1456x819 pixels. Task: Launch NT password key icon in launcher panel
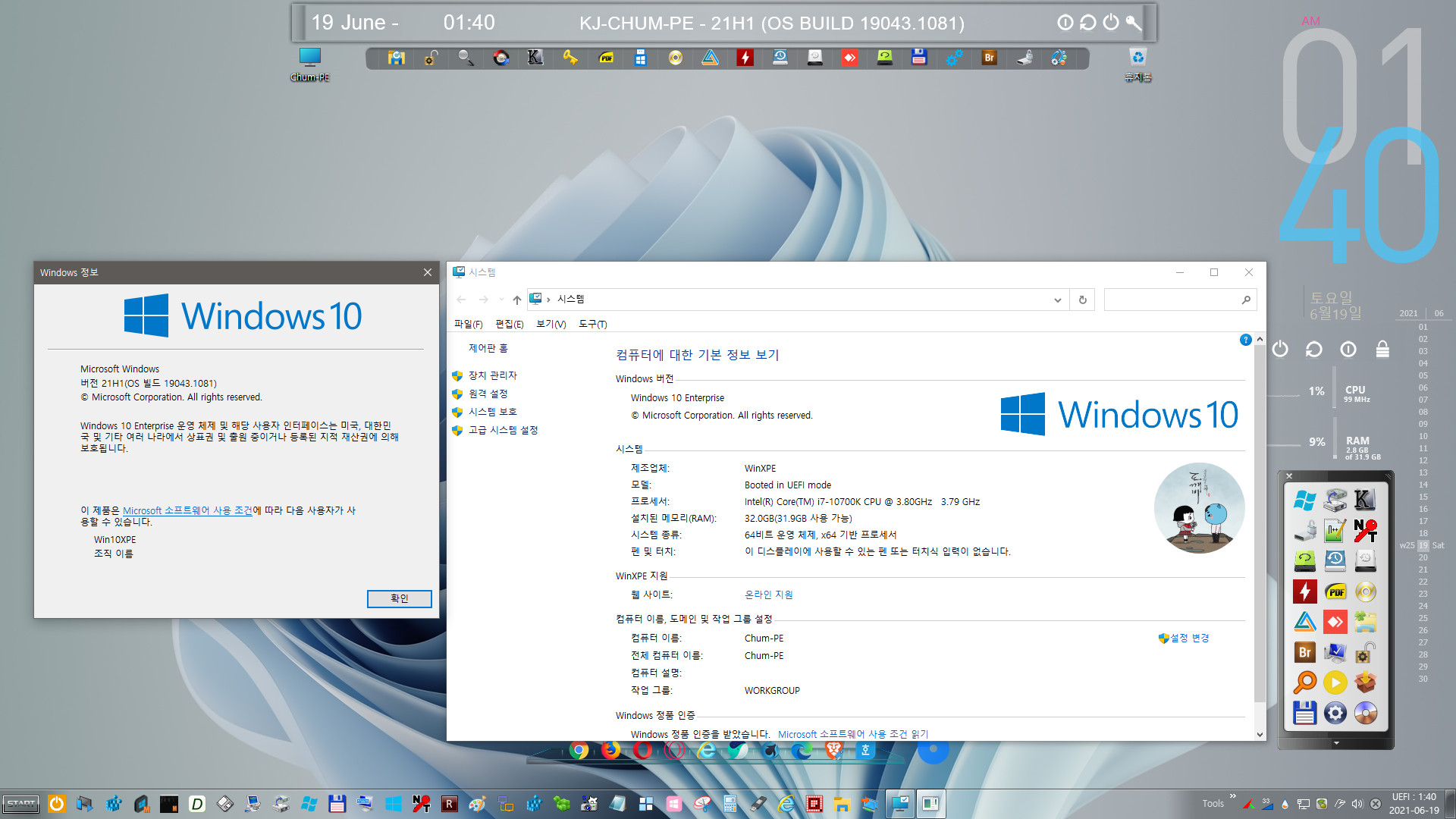(x=1365, y=530)
